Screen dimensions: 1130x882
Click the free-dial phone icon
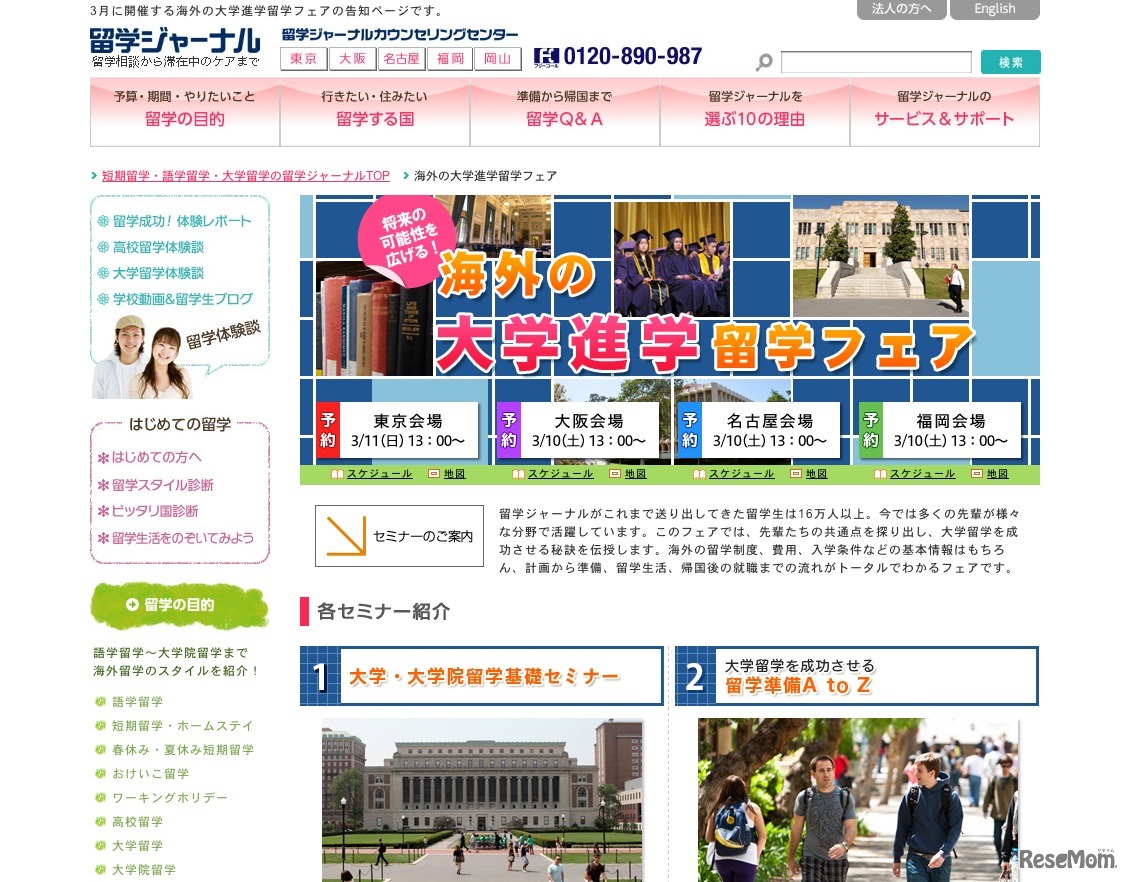(546, 57)
